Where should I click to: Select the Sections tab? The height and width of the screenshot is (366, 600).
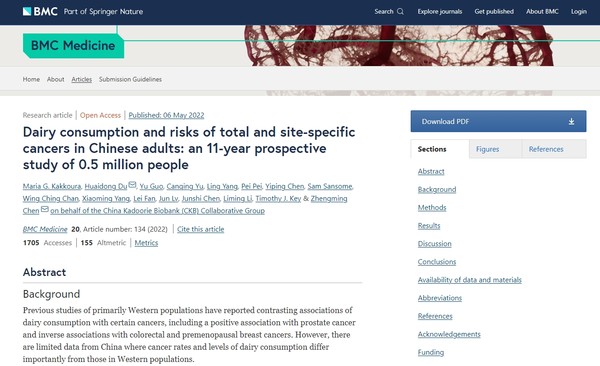440,149
